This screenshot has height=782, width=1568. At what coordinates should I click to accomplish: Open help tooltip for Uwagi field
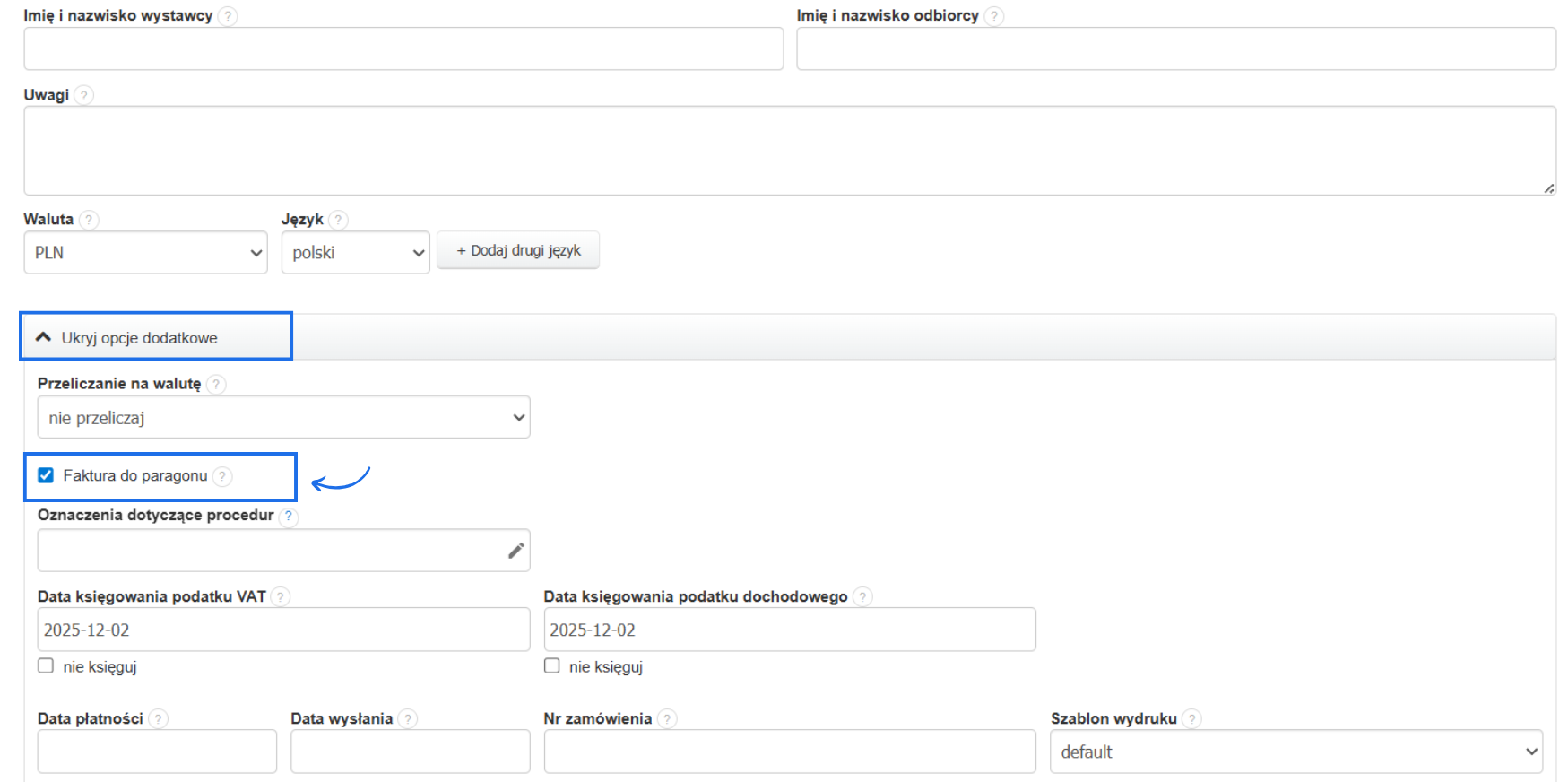(x=83, y=95)
